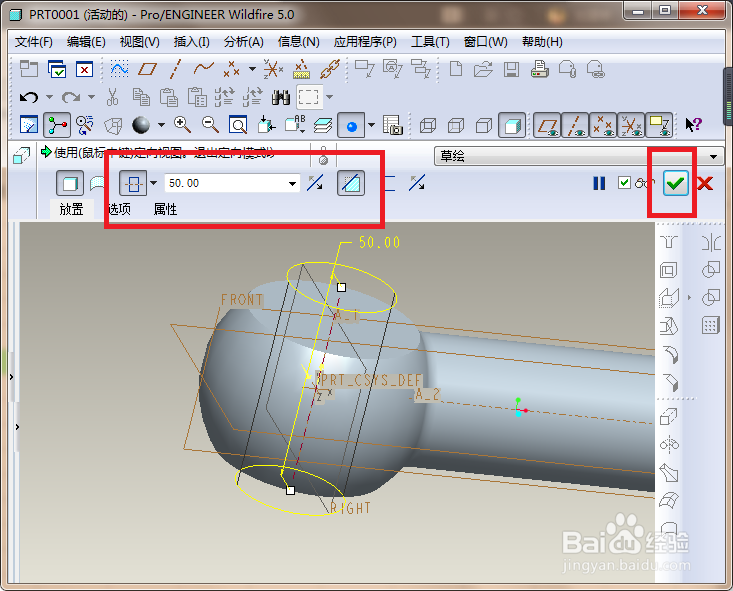This screenshot has width=733, height=591.
Task: Click the printer icon
Action: pos(539,69)
